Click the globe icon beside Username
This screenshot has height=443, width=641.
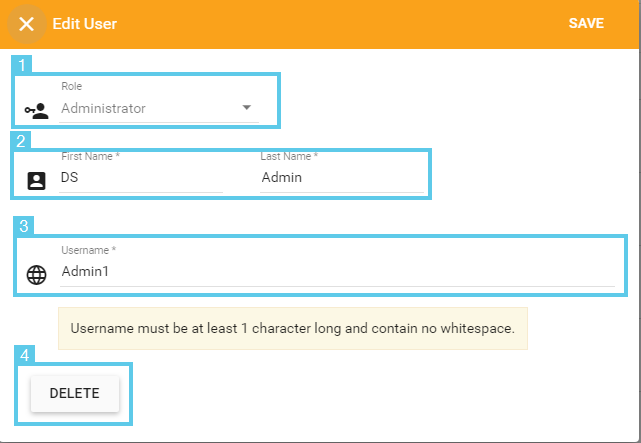coord(36,275)
